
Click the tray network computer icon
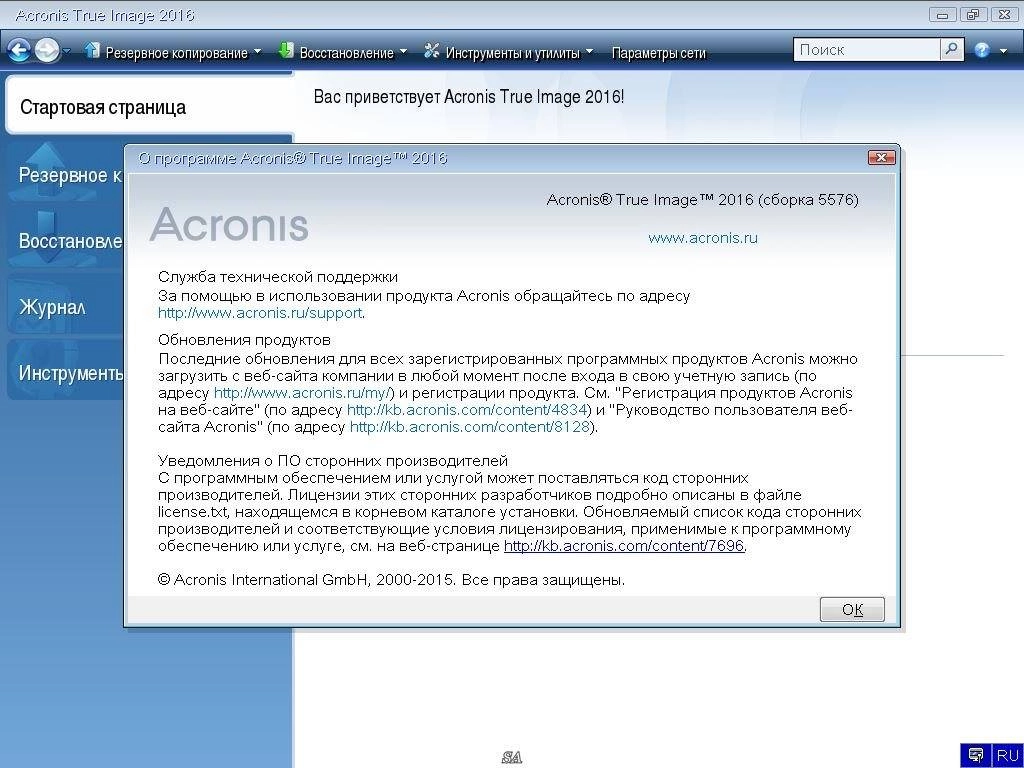pos(976,756)
